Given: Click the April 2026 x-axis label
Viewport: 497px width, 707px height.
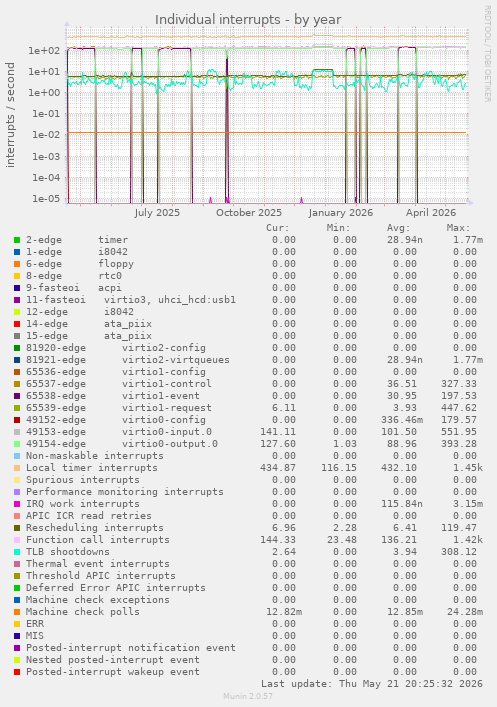Looking at the screenshot, I should (x=431, y=213).
